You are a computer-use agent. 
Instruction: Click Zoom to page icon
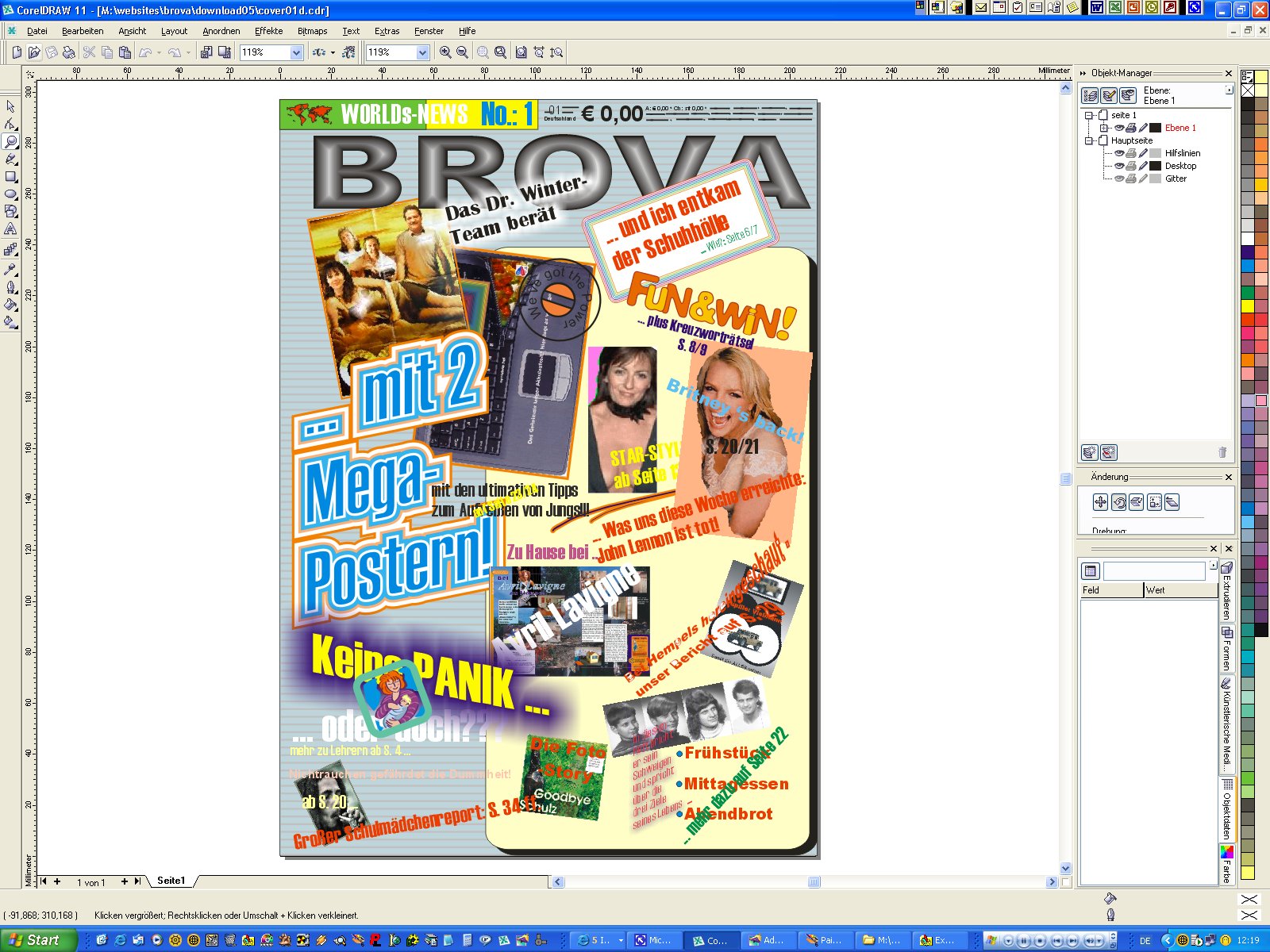point(520,52)
